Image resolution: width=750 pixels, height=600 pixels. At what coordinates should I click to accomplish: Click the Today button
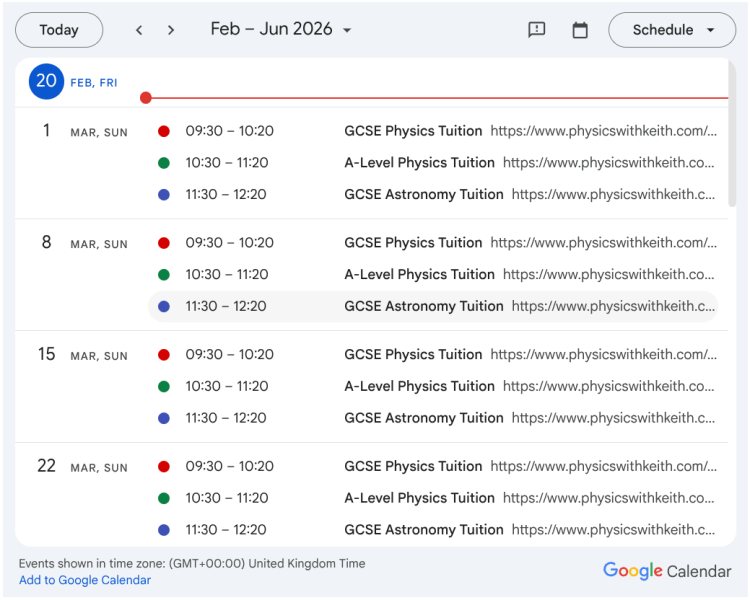click(59, 30)
